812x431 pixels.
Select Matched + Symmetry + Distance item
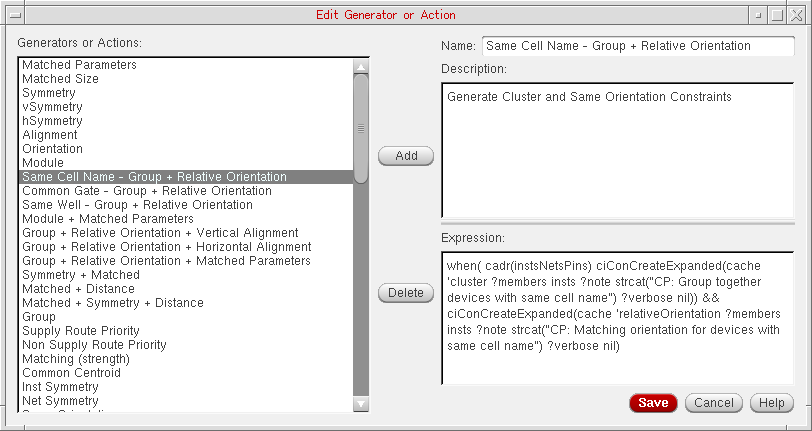(x=112, y=303)
